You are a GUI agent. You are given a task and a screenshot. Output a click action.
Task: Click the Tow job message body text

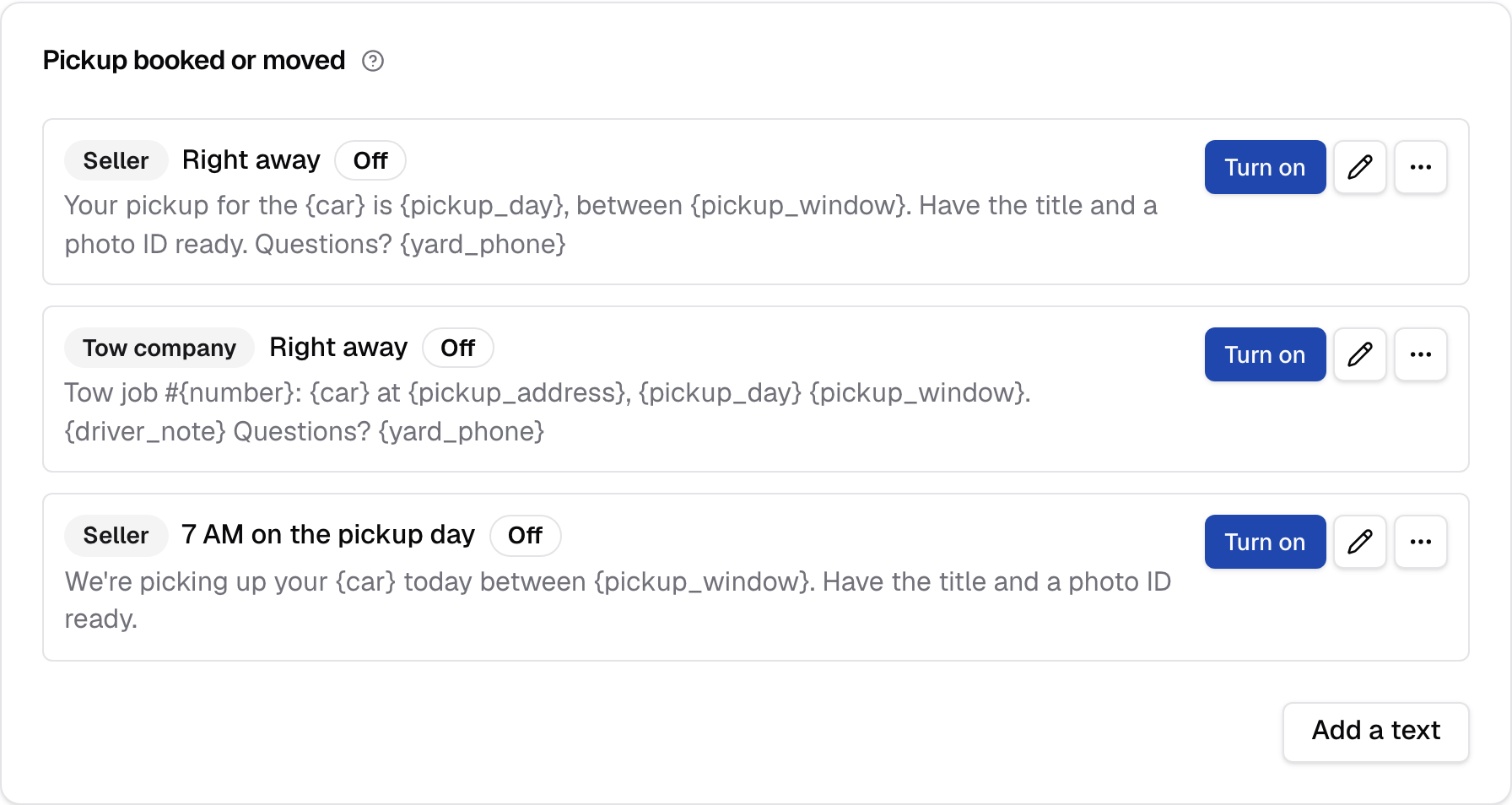point(548,412)
